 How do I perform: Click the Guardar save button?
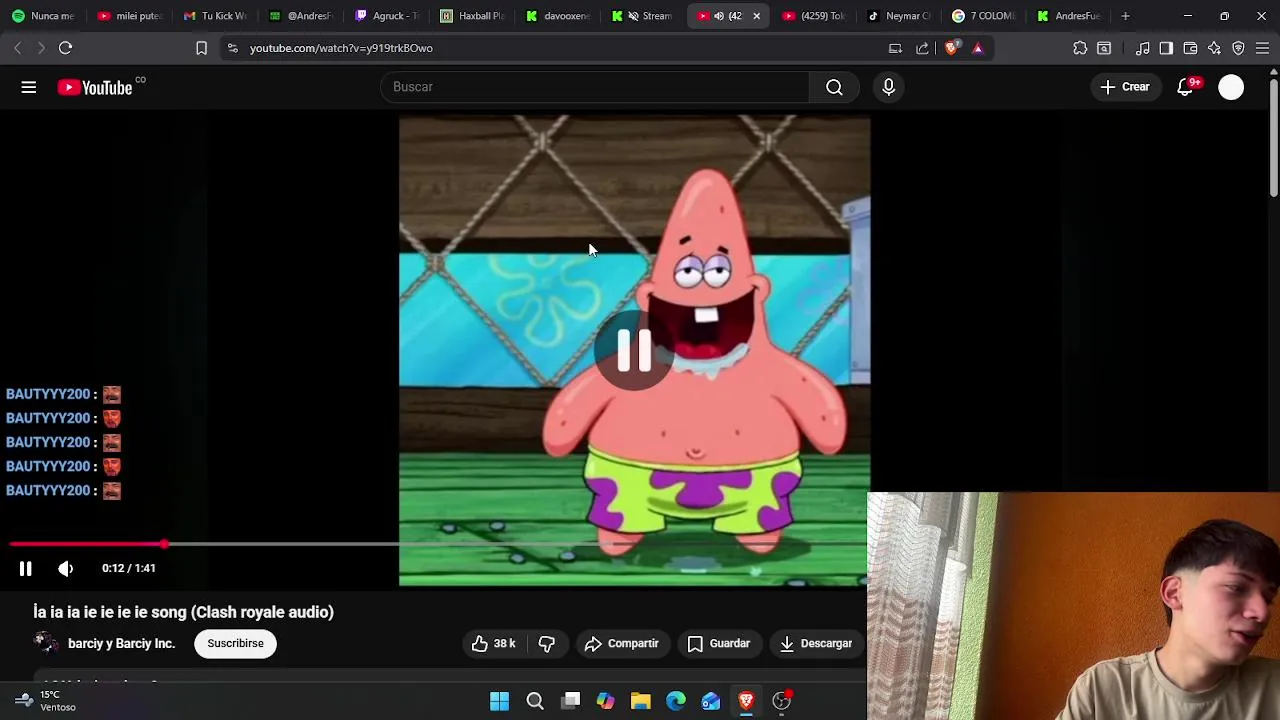pos(719,643)
